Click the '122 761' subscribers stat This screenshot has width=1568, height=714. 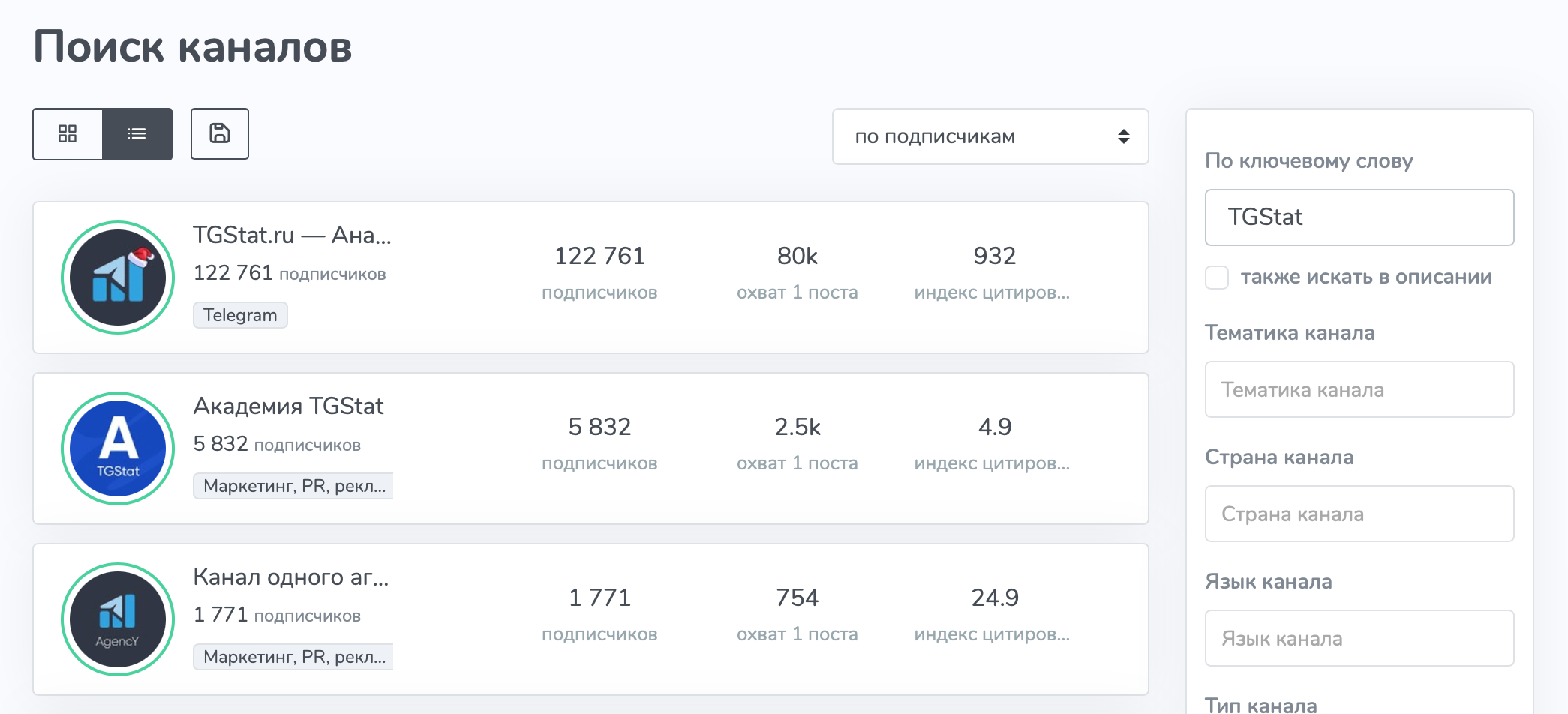599,256
